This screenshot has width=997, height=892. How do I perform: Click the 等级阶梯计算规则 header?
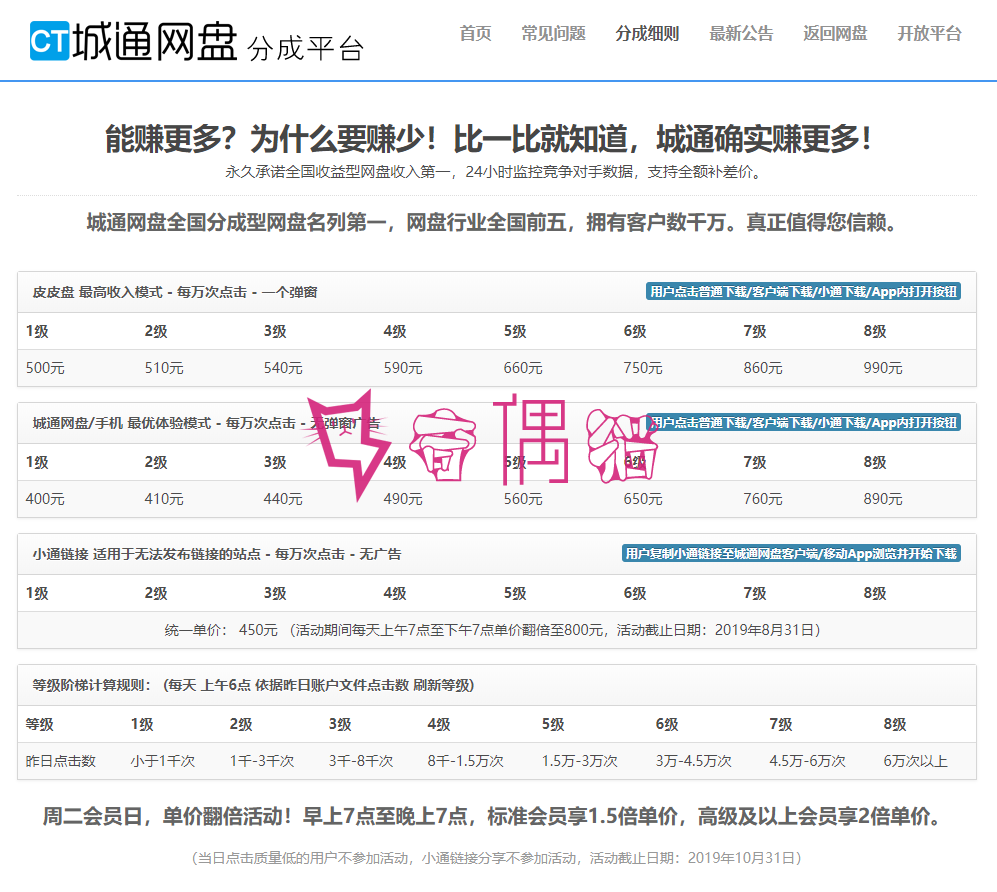[253, 685]
